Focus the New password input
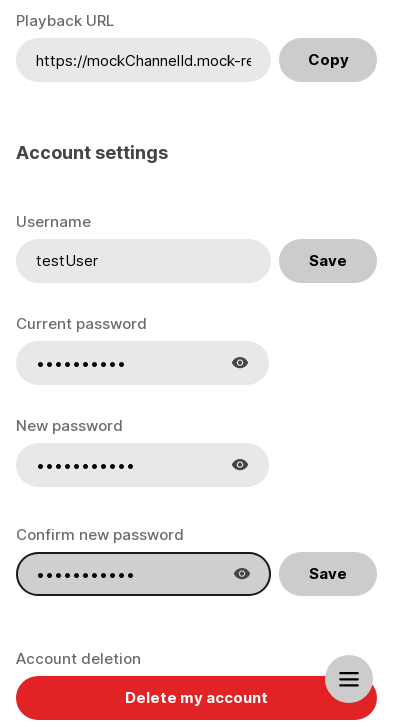Image resolution: width=393 pixels, height=727 pixels. coord(142,465)
